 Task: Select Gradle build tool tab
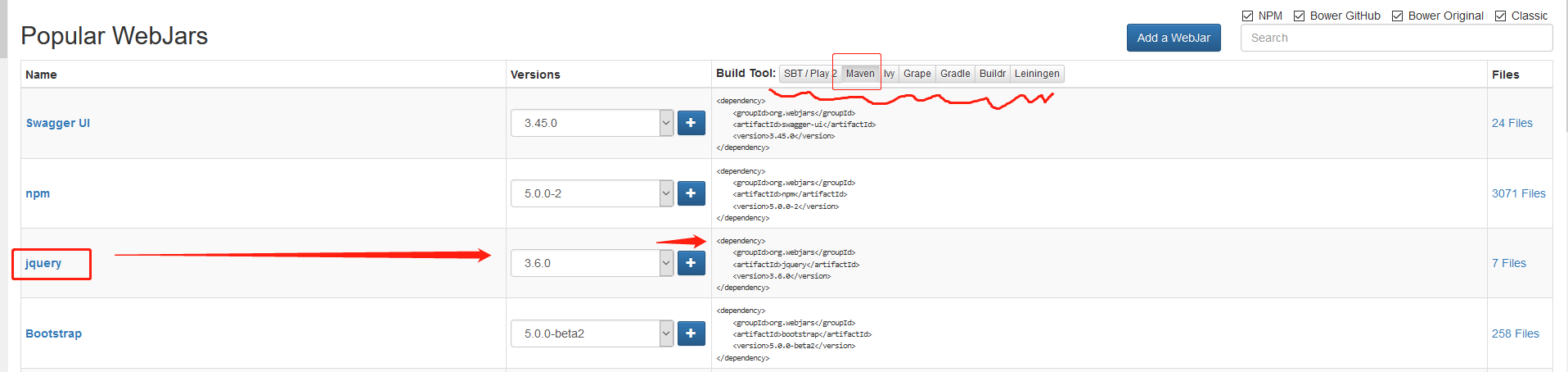coord(955,74)
